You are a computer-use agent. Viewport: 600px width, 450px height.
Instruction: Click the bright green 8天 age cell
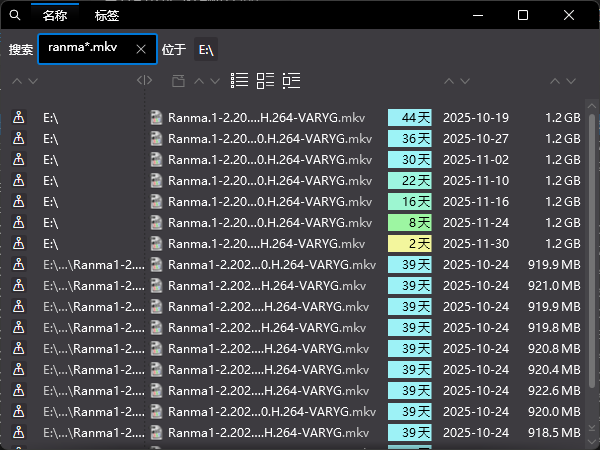pyautogui.click(x=409, y=222)
